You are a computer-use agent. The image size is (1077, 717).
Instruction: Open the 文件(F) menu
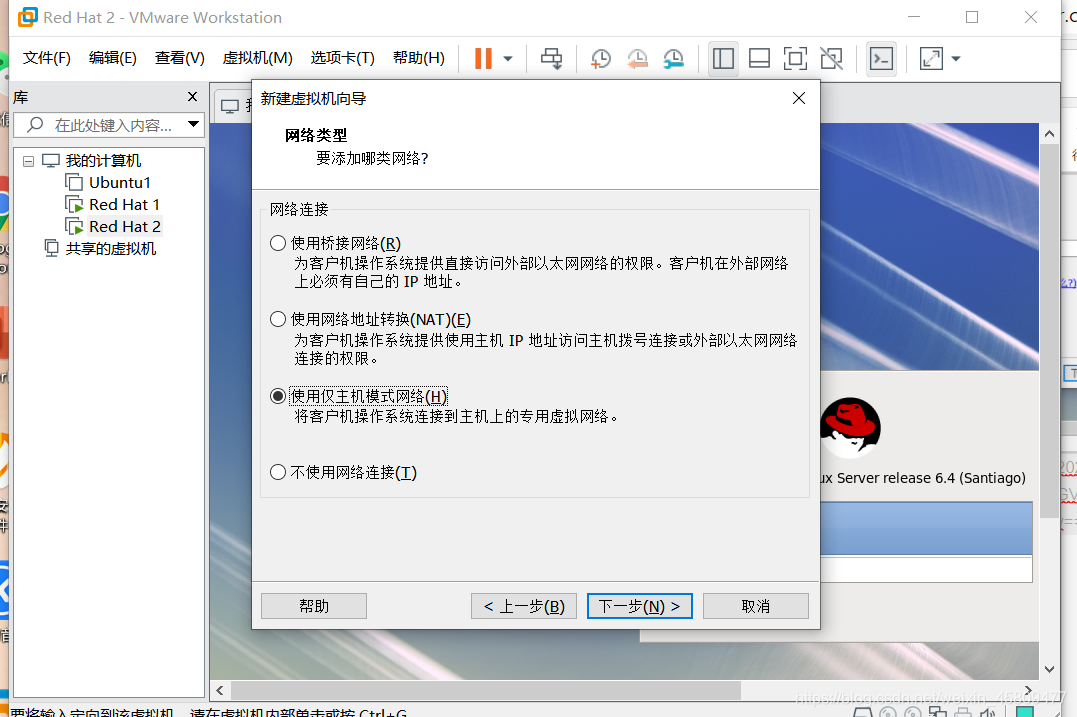(x=47, y=58)
